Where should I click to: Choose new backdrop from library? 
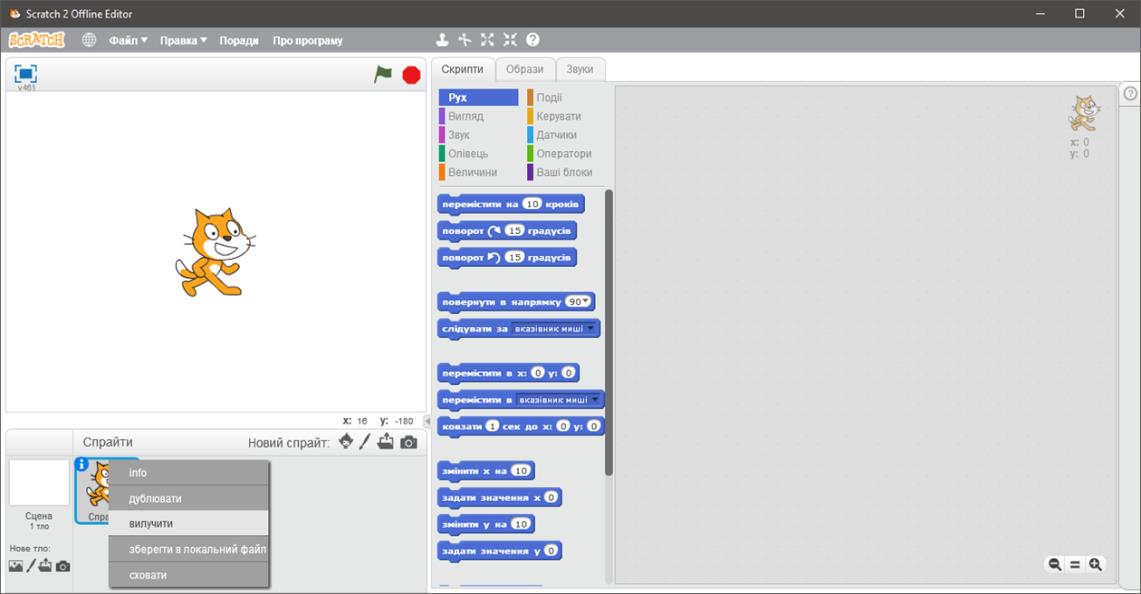pyautogui.click(x=16, y=566)
